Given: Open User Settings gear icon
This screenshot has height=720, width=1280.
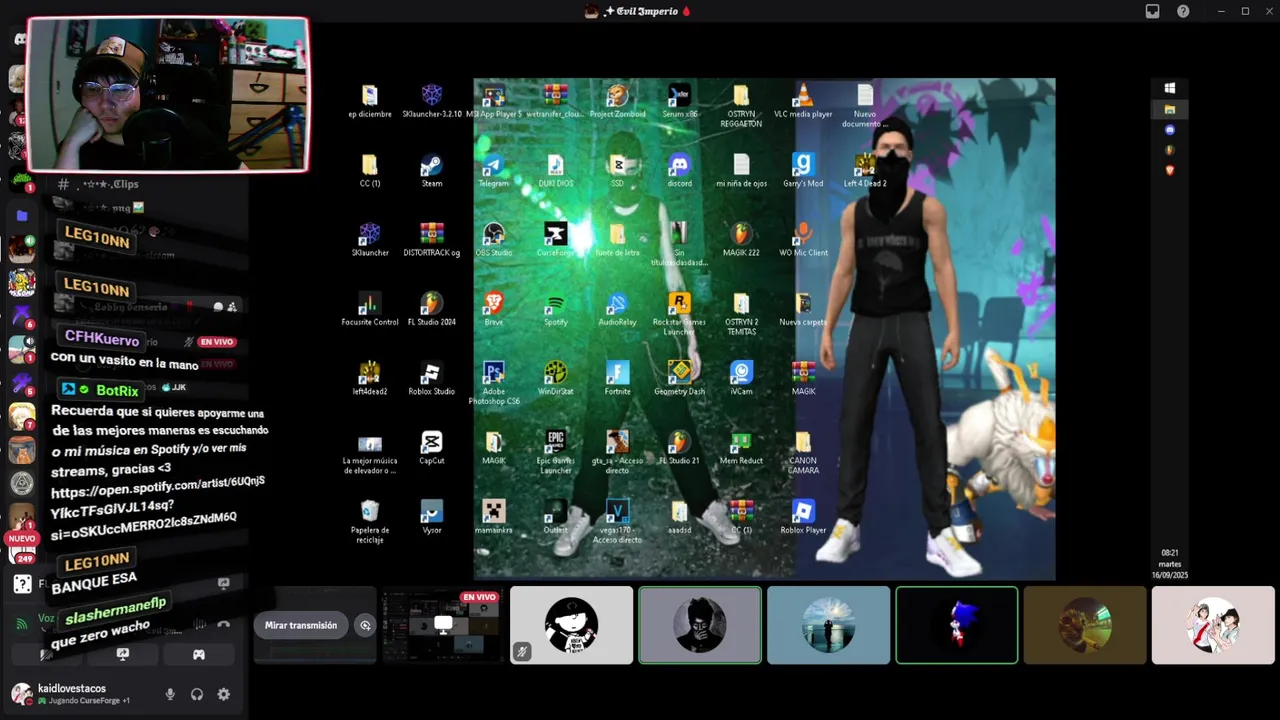Looking at the screenshot, I should tap(224, 694).
